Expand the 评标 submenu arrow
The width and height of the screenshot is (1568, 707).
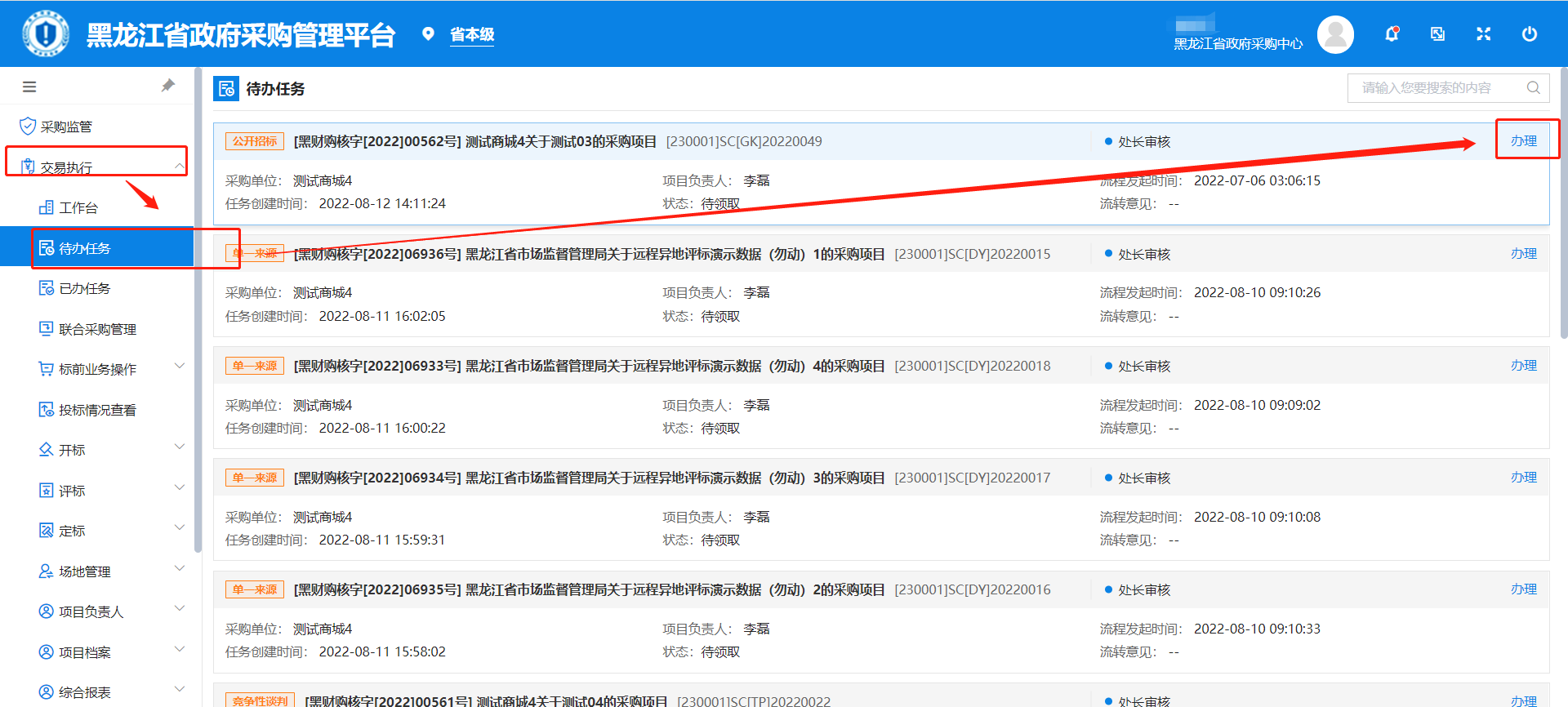tap(180, 487)
